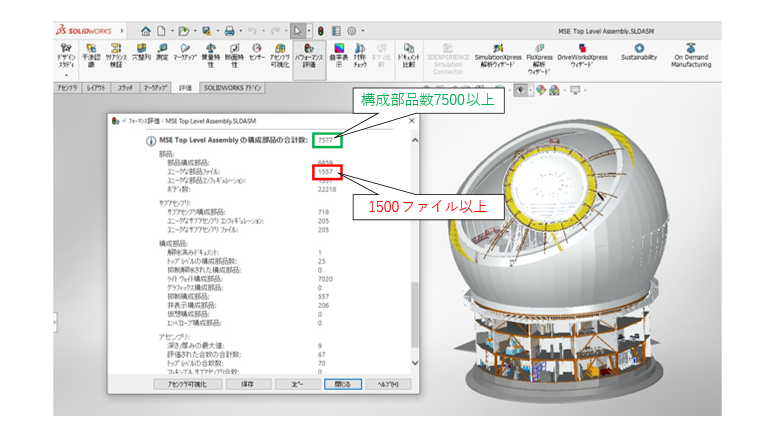Open File Properties list icon
This screenshot has height=436, width=775.
tap(336, 31)
